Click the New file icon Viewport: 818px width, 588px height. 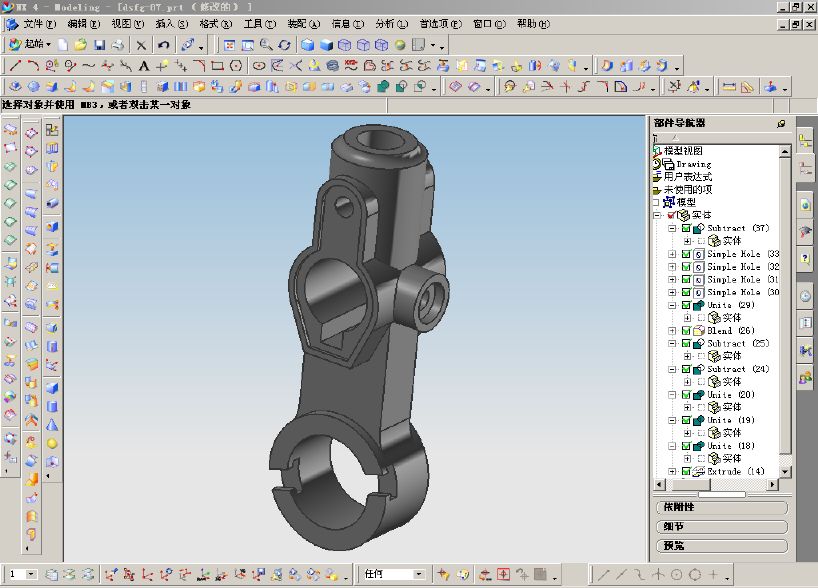pyautogui.click(x=63, y=45)
